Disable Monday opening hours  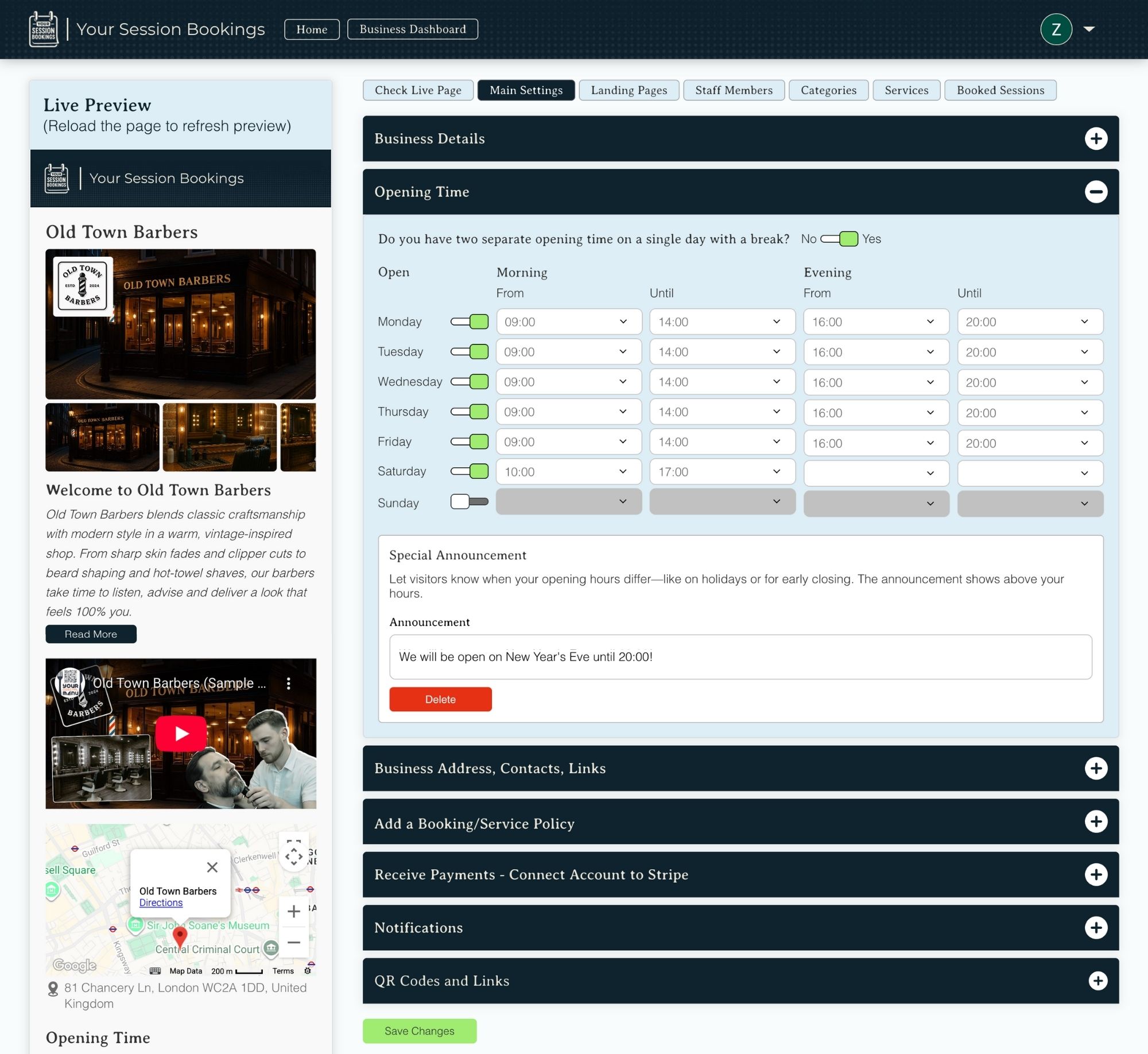pos(470,321)
